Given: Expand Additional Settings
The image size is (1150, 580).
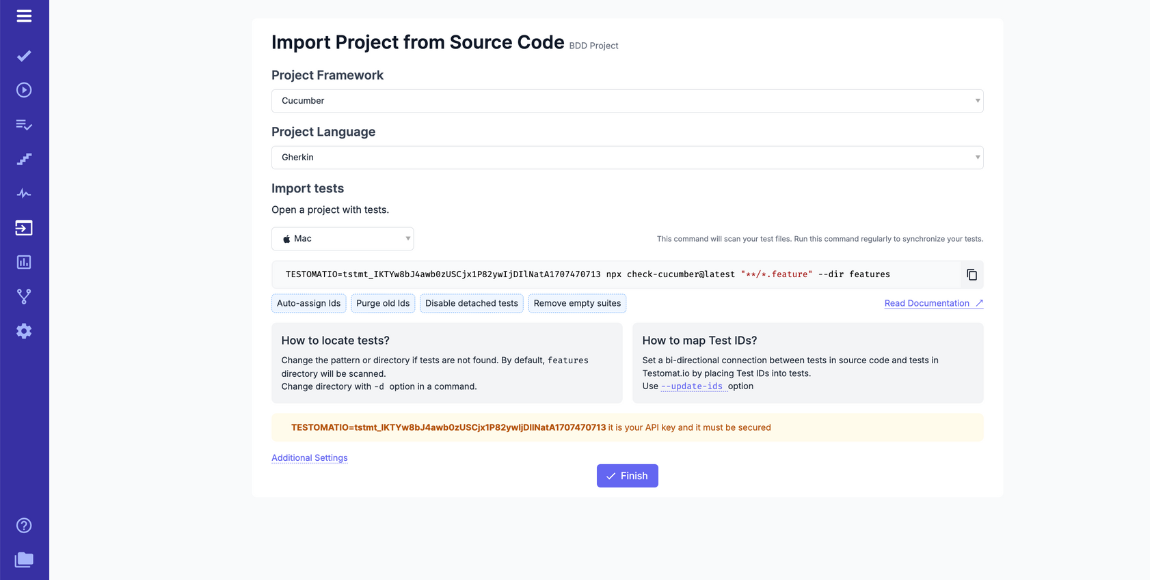Looking at the screenshot, I should coord(308,457).
